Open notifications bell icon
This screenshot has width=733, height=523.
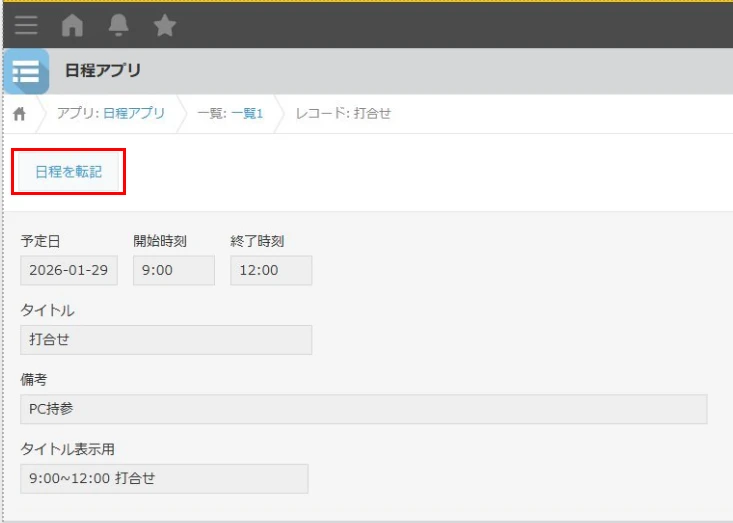118,25
